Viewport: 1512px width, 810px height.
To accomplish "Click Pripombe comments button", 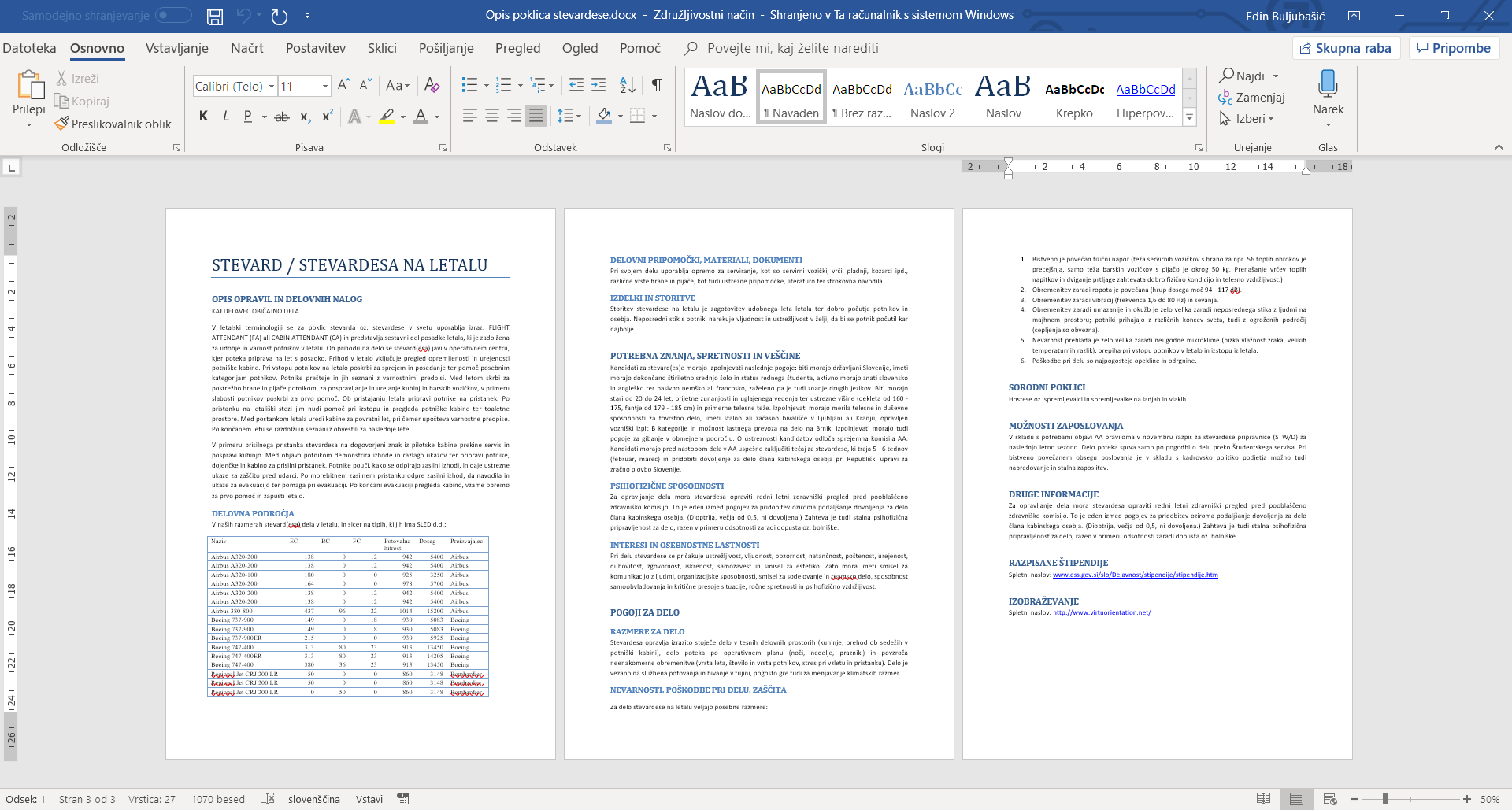I will coord(1454,48).
